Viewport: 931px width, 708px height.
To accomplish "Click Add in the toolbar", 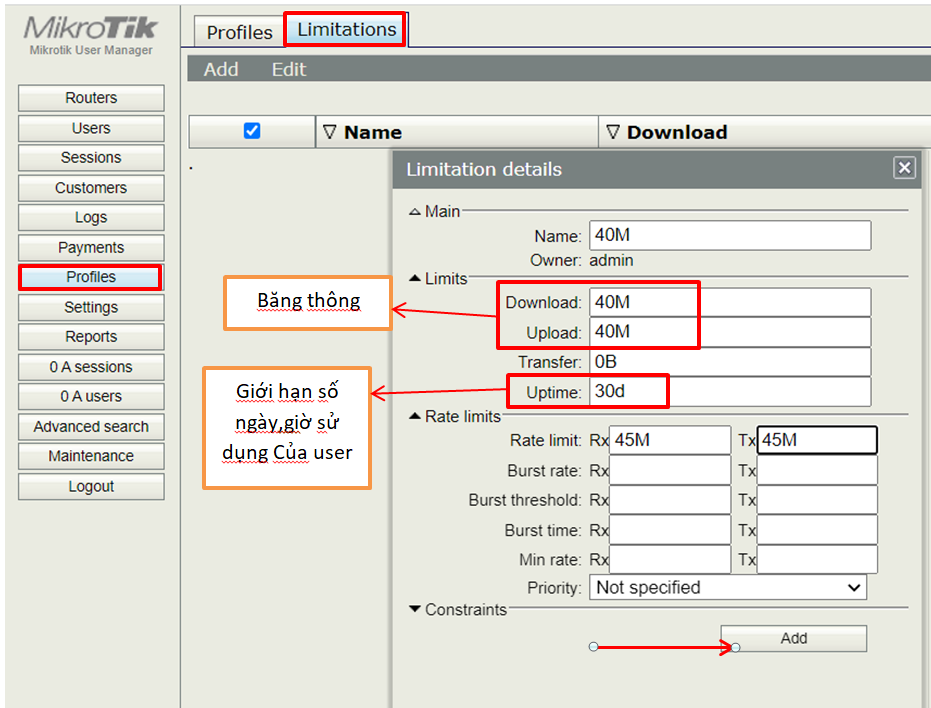I will pos(221,69).
